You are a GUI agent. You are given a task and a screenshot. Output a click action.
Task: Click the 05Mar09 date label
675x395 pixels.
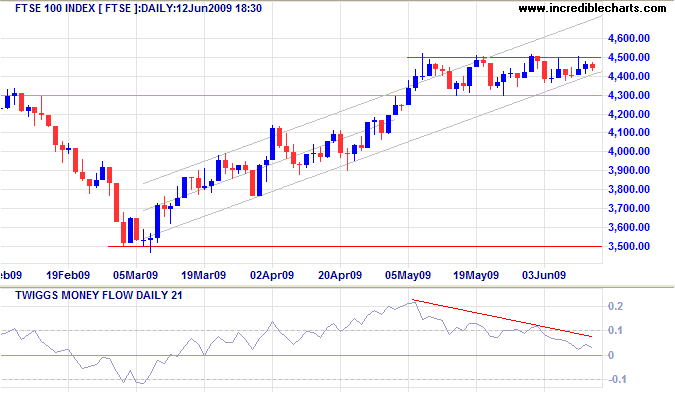(136, 275)
